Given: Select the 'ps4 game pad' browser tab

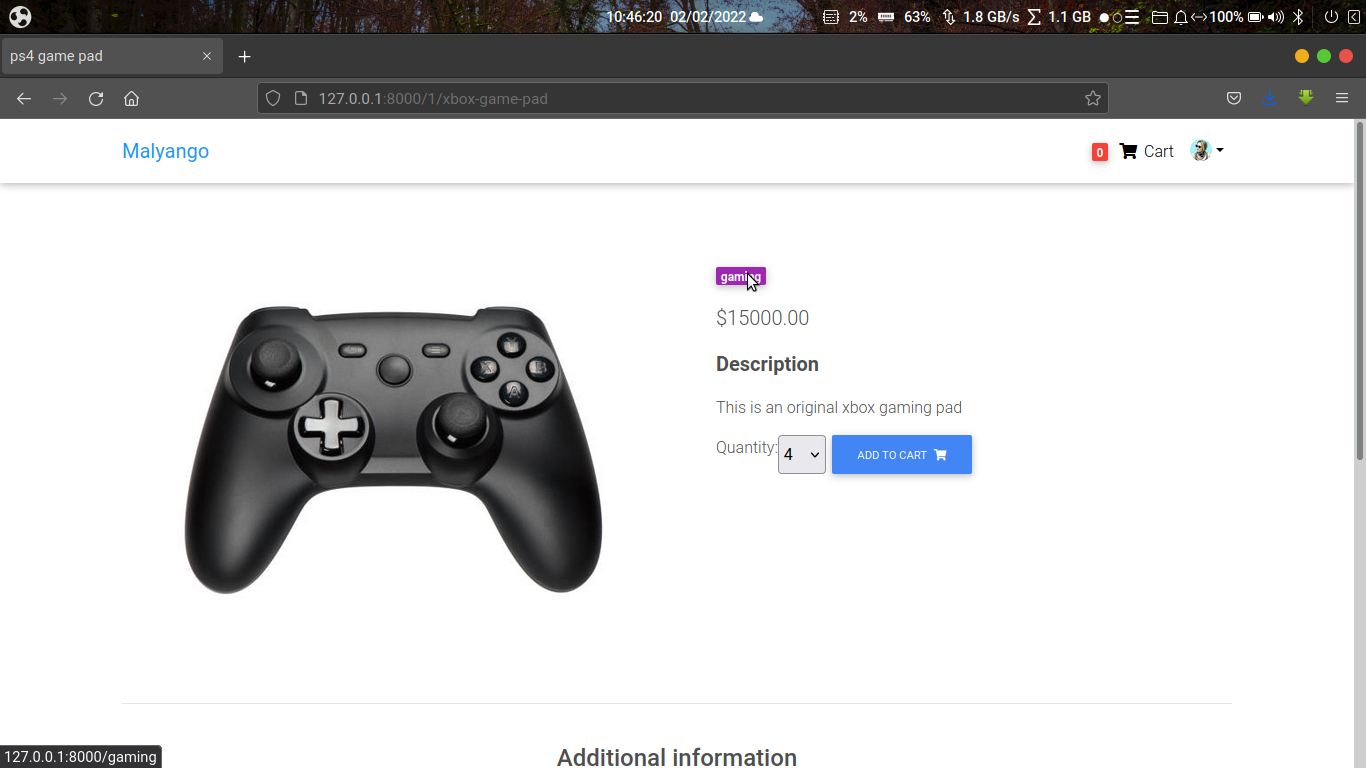Looking at the screenshot, I should coord(100,56).
